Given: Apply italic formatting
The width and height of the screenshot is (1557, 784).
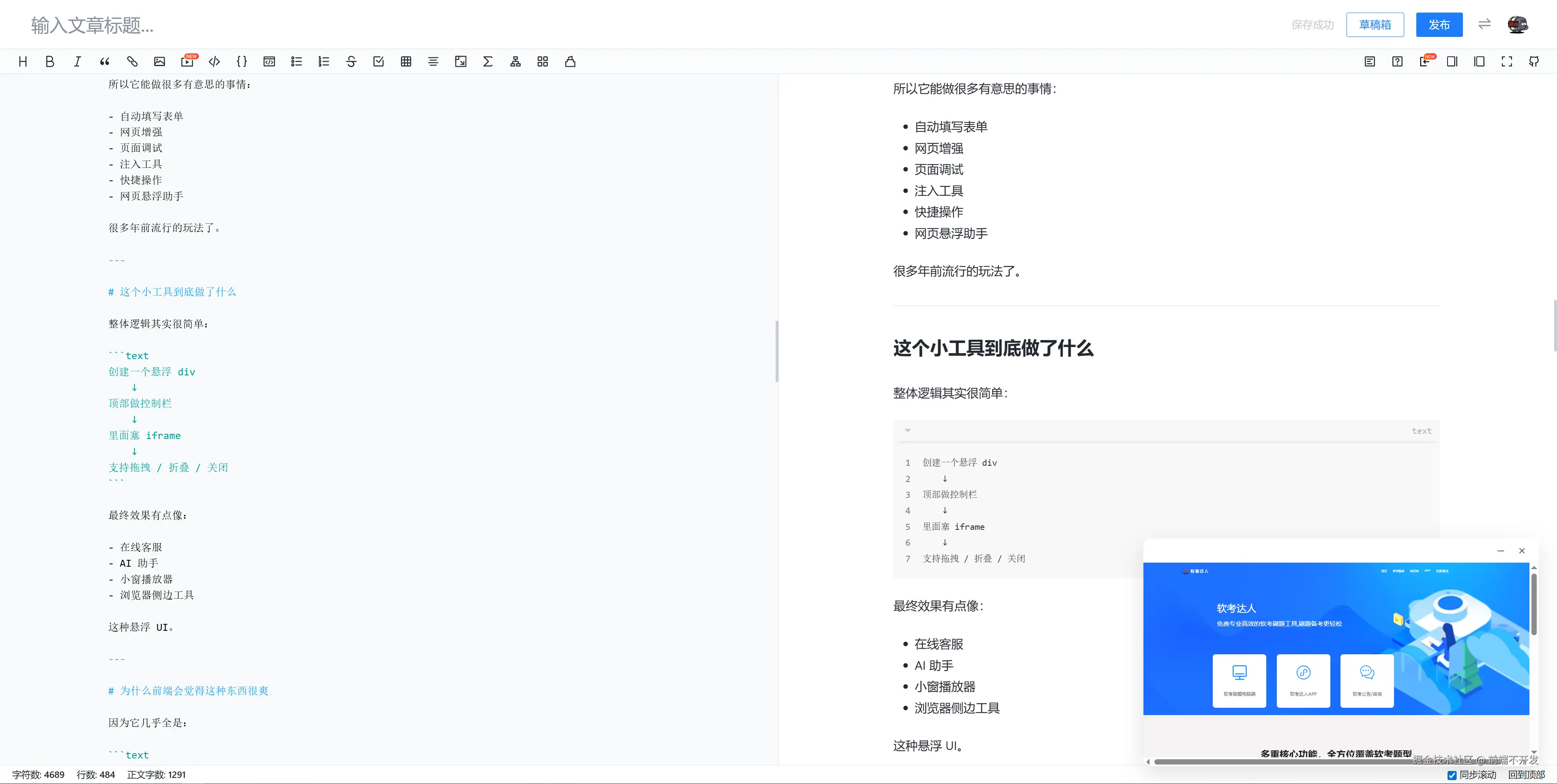Looking at the screenshot, I should [x=77, y=62].
